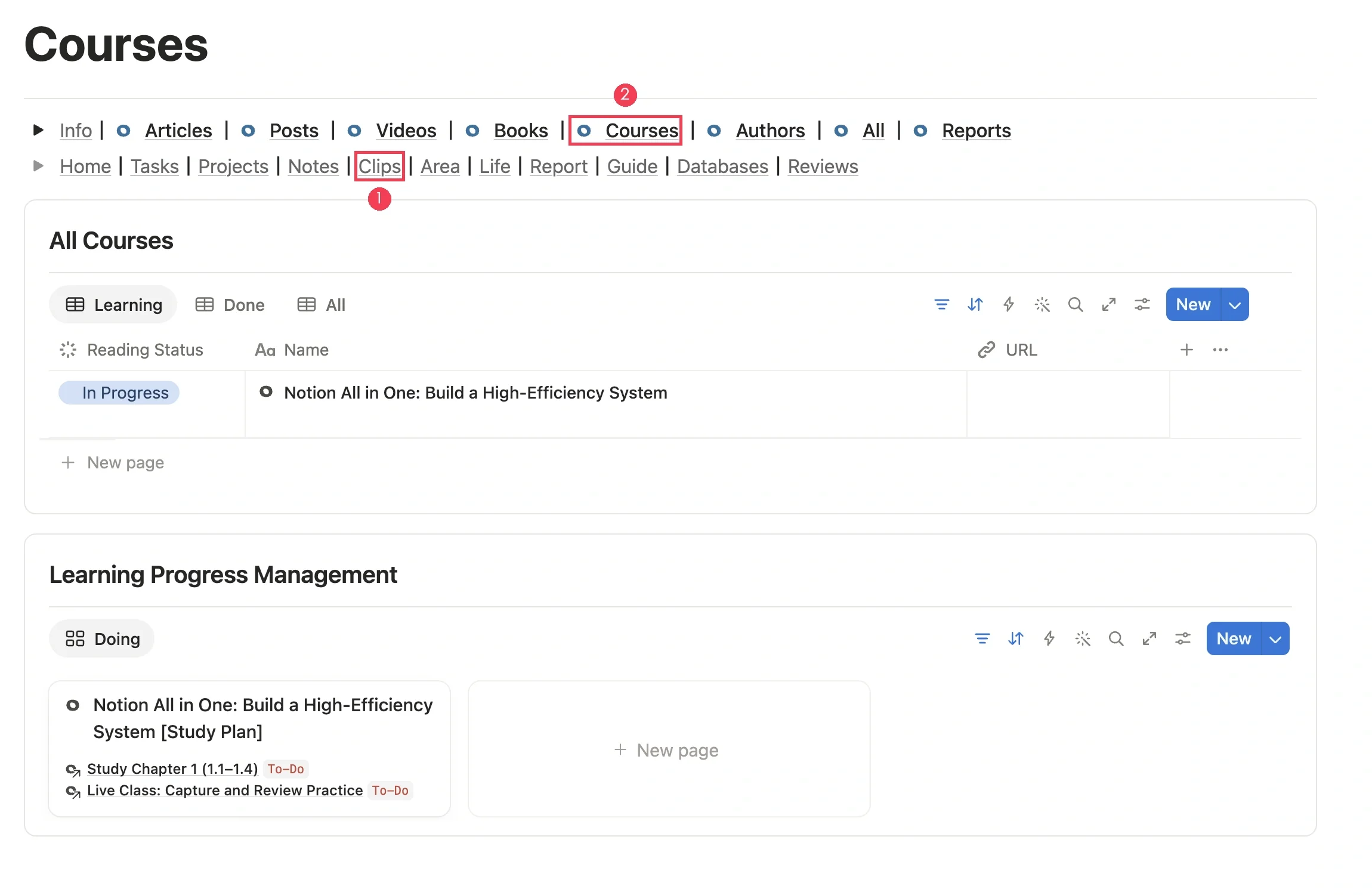Image resolution: width=1372 pixels, height=895 pixels.
Task: Add New page row in All Courses table
Action: pyautogui.click(x=113, y=463)
